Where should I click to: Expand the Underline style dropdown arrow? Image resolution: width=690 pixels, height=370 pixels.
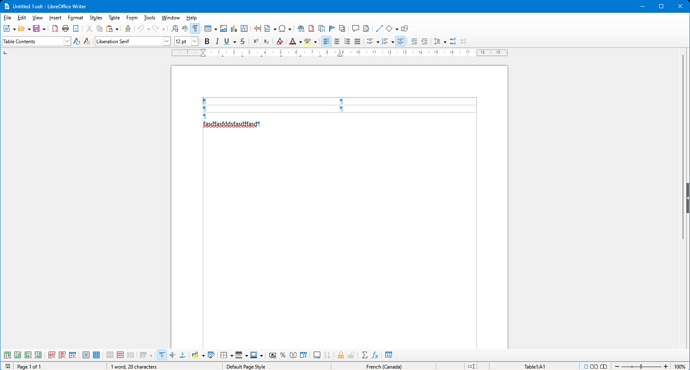click(235, 42)
